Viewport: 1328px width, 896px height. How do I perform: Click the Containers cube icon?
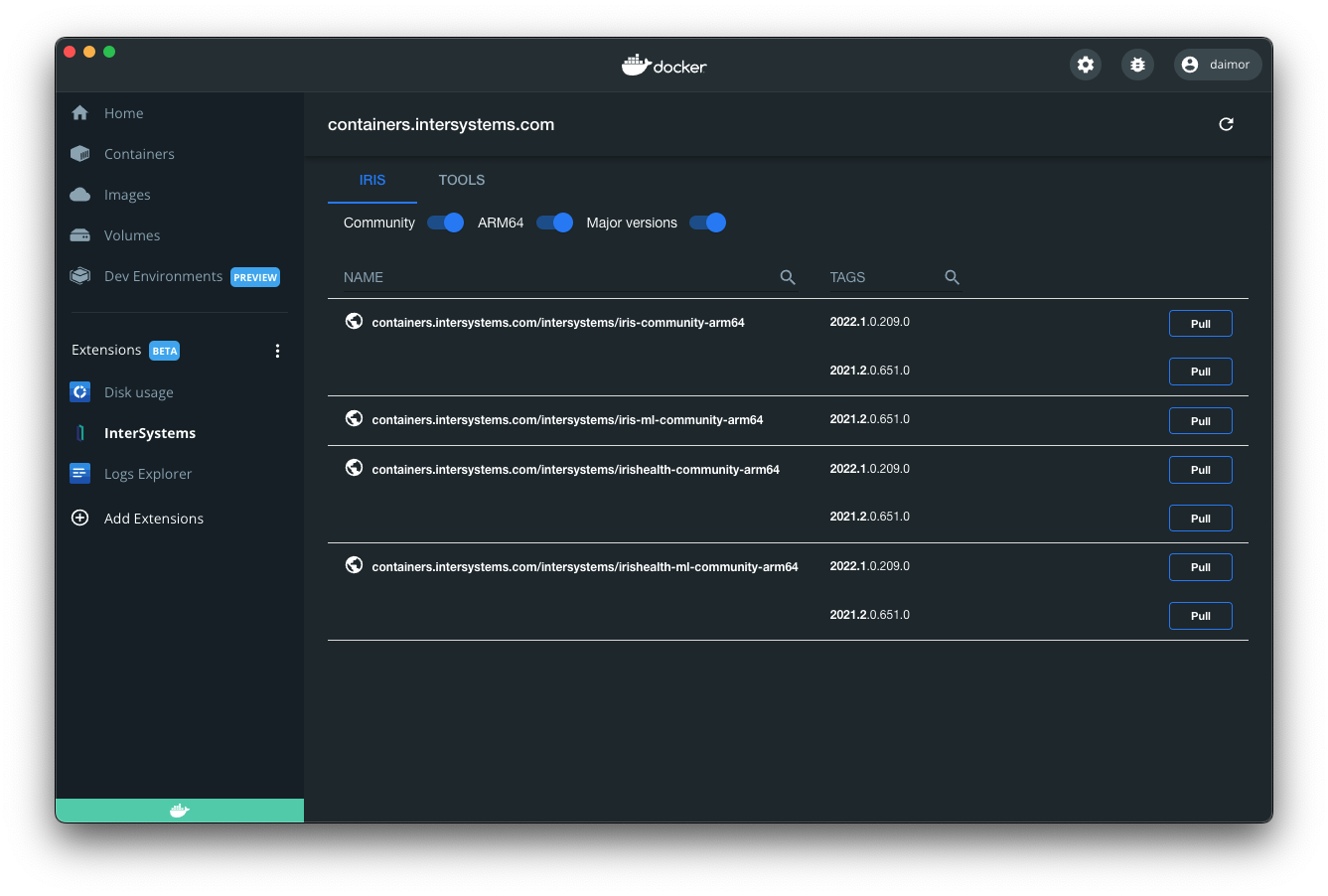80,154
